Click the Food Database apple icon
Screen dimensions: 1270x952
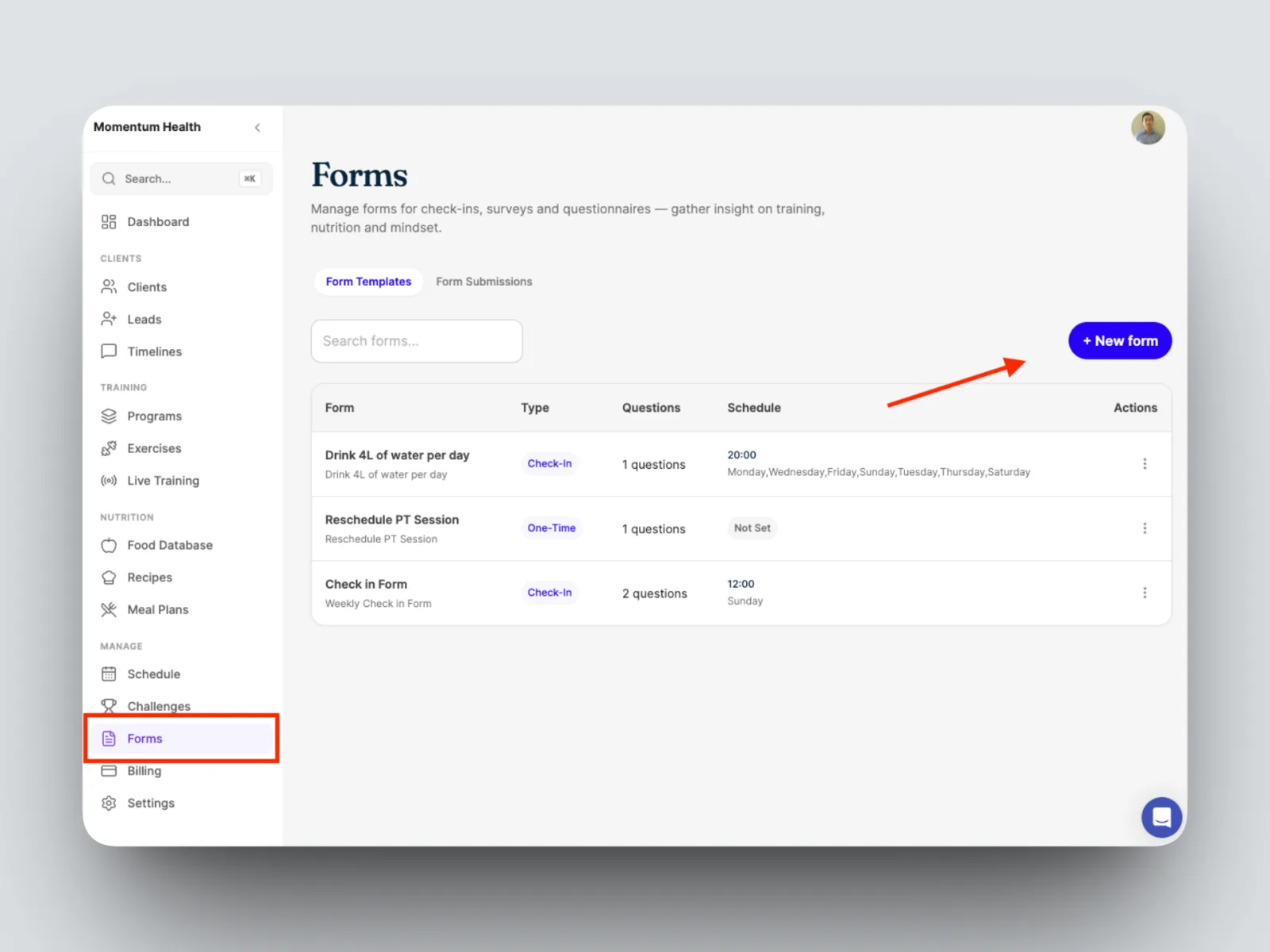point(109,545)
